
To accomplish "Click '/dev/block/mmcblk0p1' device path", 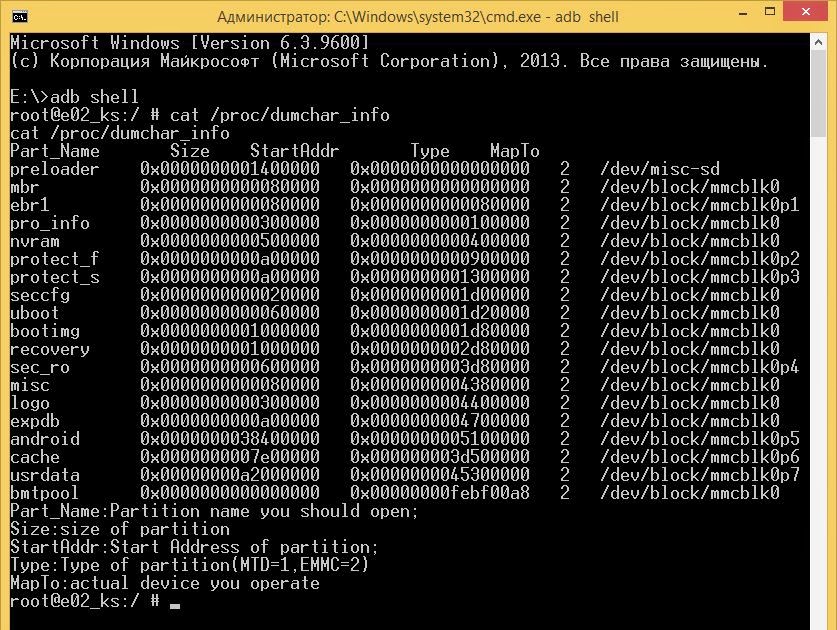I will click(700, 205).
